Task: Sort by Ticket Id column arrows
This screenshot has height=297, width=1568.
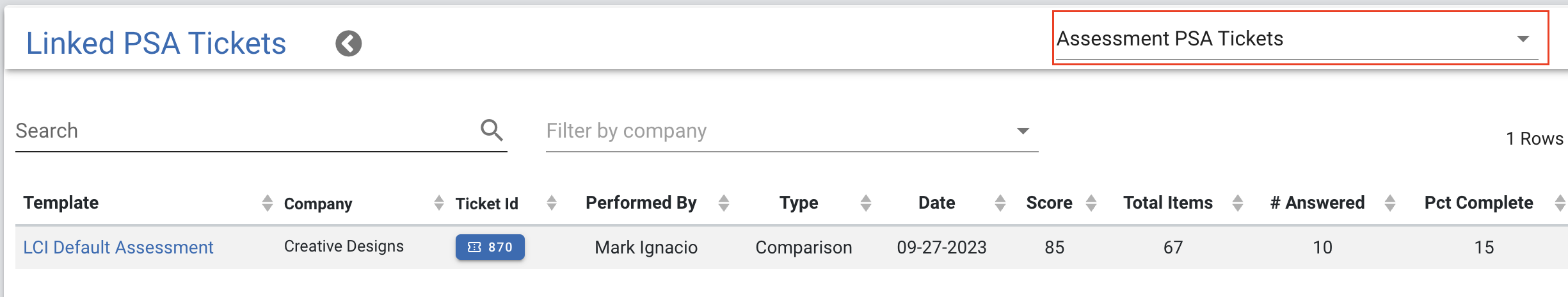Action: tap(552, 204)
